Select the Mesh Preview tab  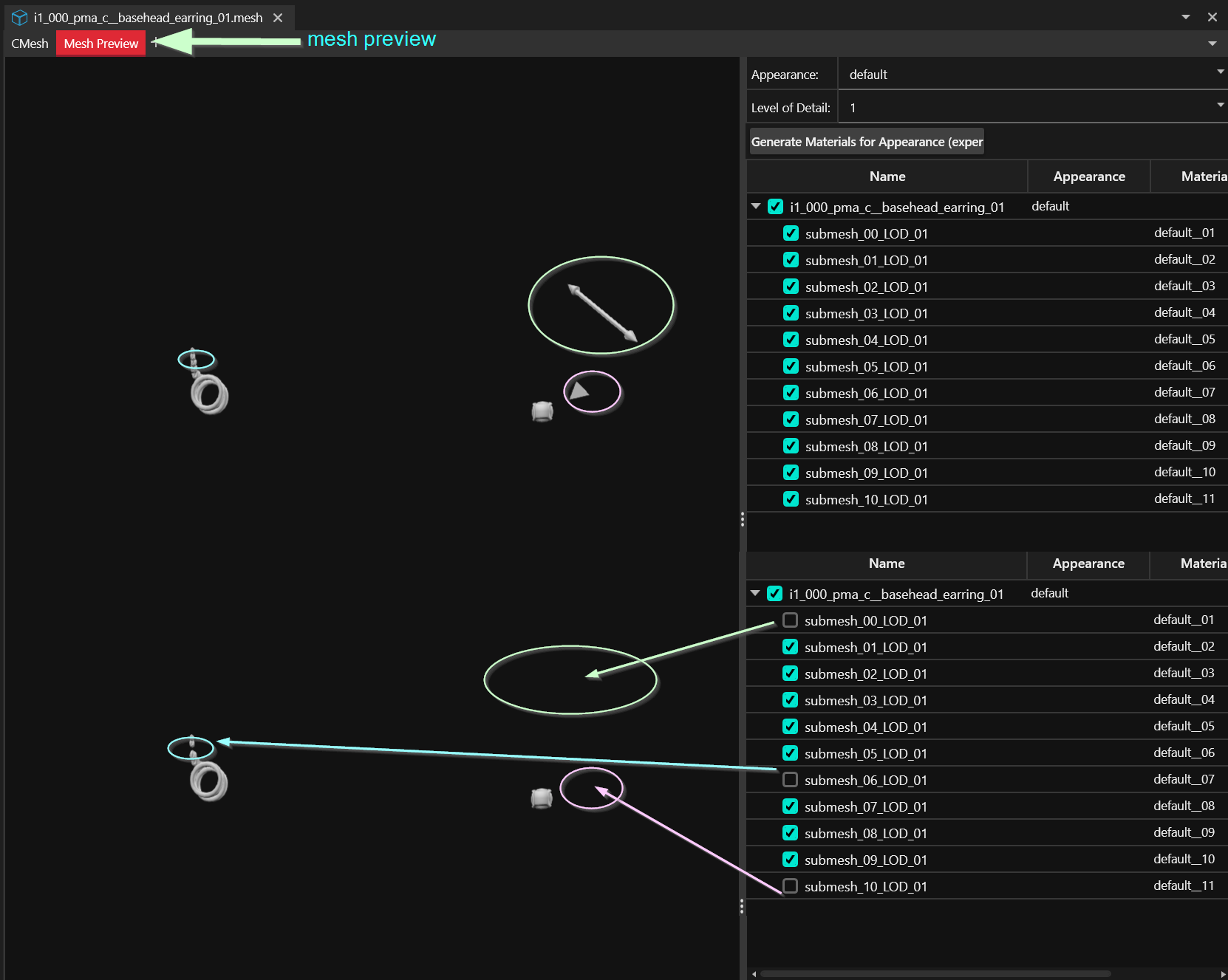point(101,44)
